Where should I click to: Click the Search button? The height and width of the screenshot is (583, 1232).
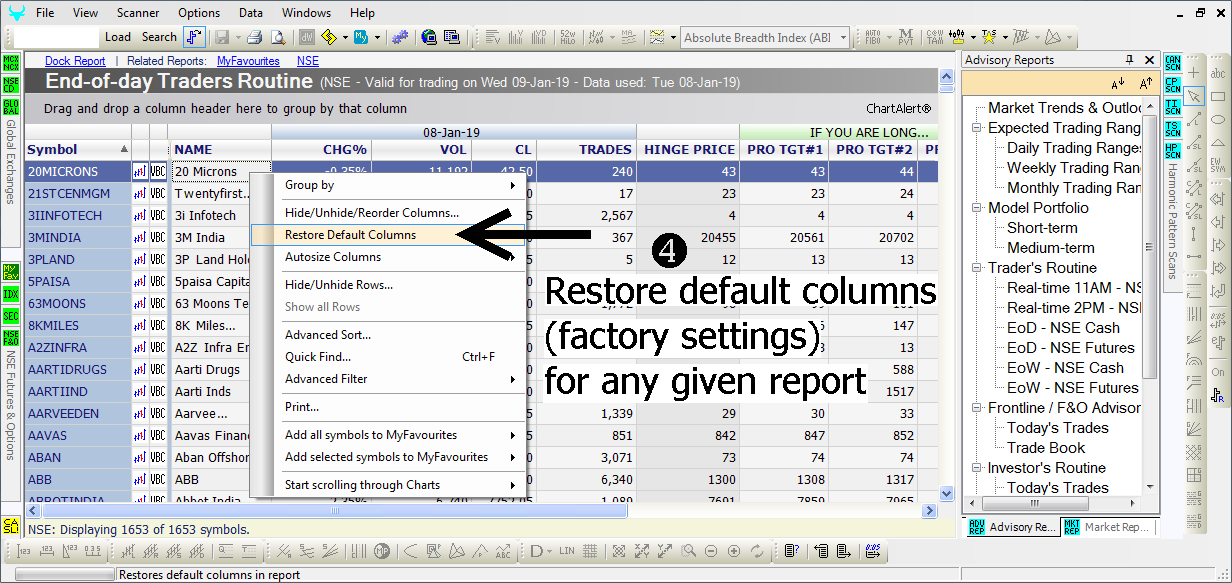(159, 37)
